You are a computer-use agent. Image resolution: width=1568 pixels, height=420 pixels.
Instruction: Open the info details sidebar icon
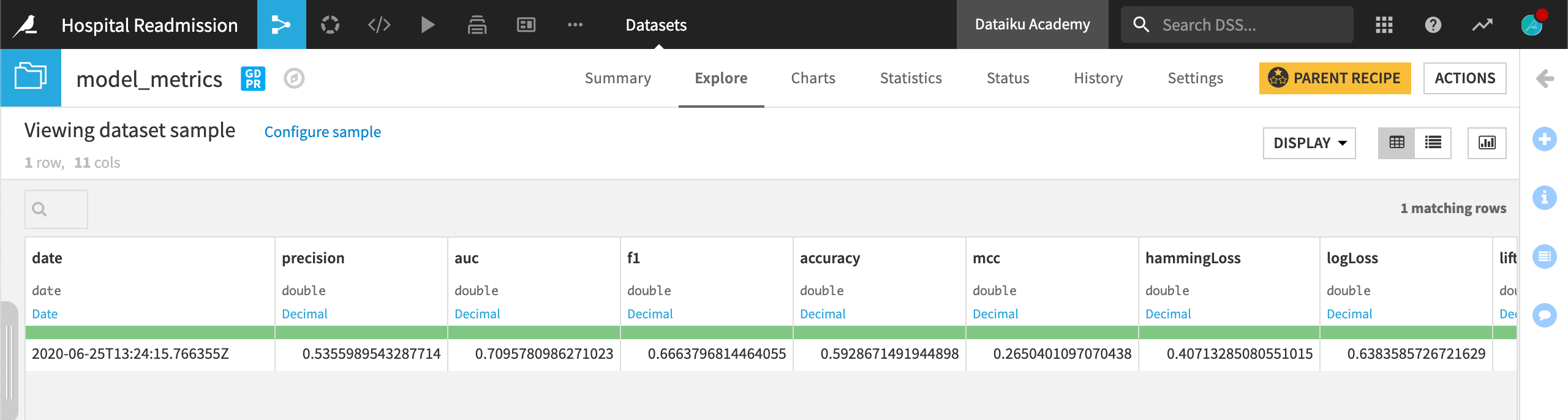tap(1545, 198)
